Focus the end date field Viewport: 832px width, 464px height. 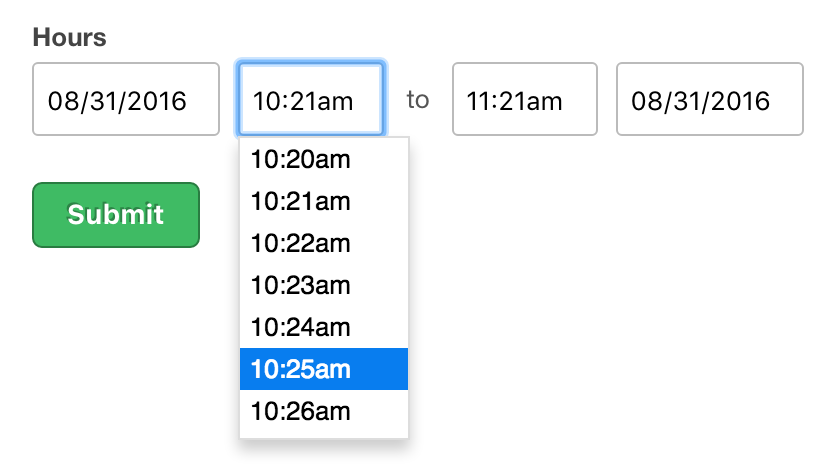tap(709, 100)
